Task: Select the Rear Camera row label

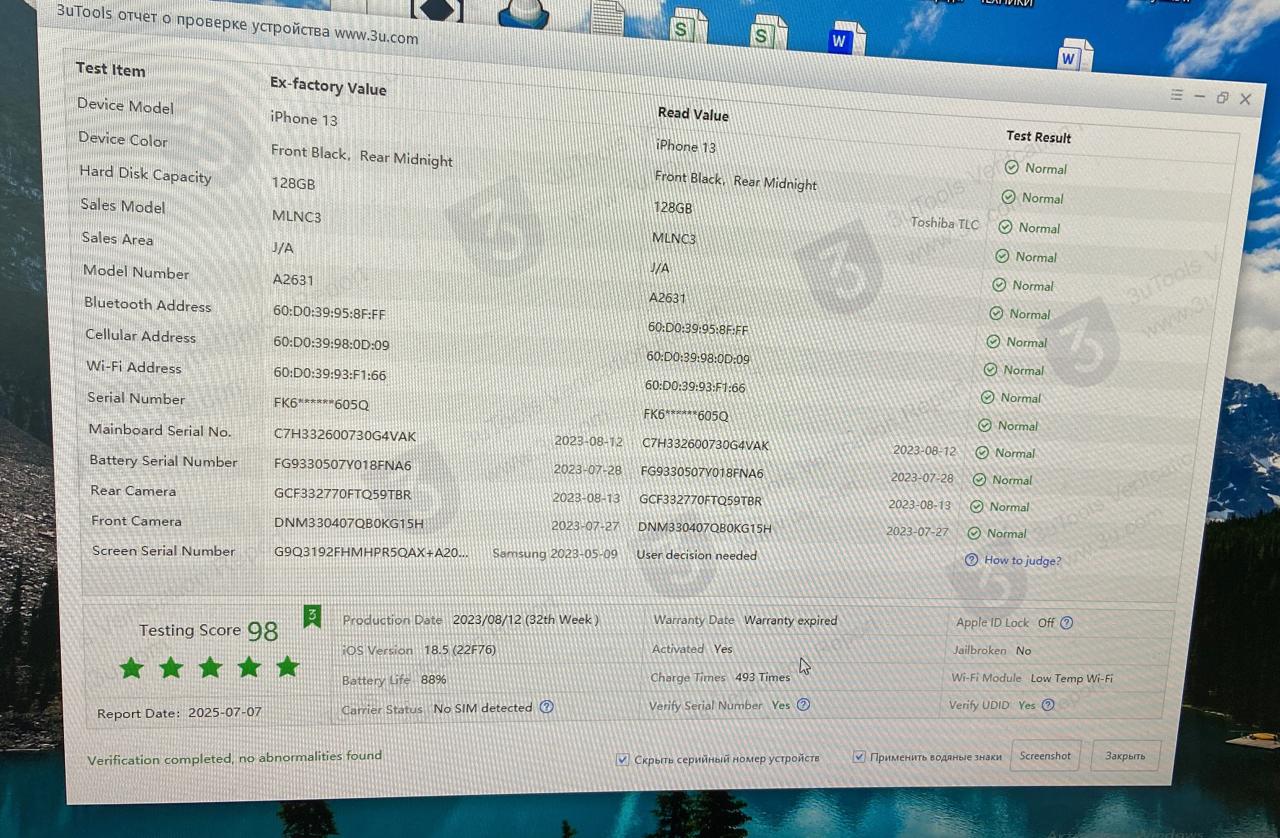Action: click(x=133, y=491)
